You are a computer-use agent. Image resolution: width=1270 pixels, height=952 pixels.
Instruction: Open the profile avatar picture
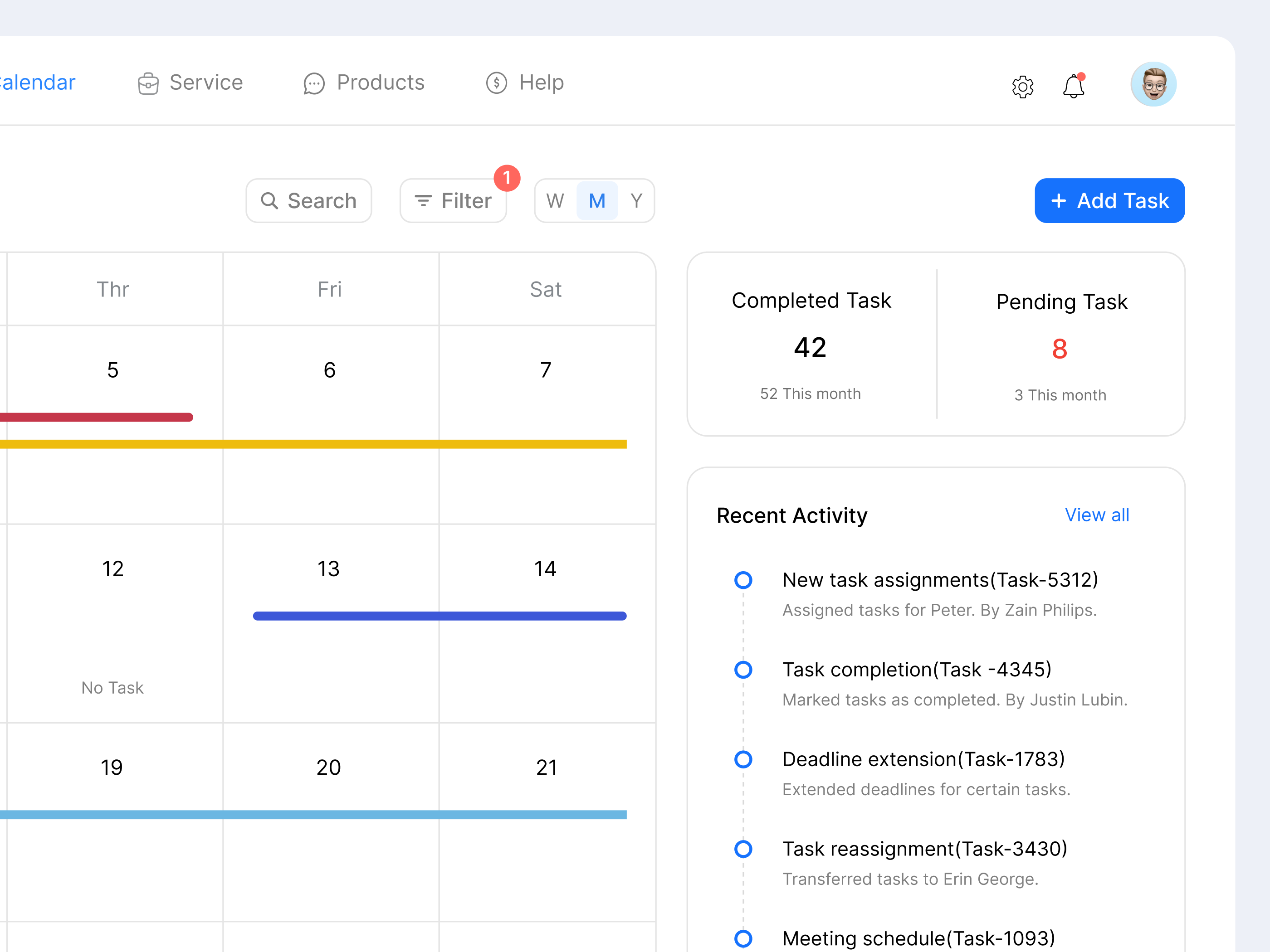tap(1153, 84)
